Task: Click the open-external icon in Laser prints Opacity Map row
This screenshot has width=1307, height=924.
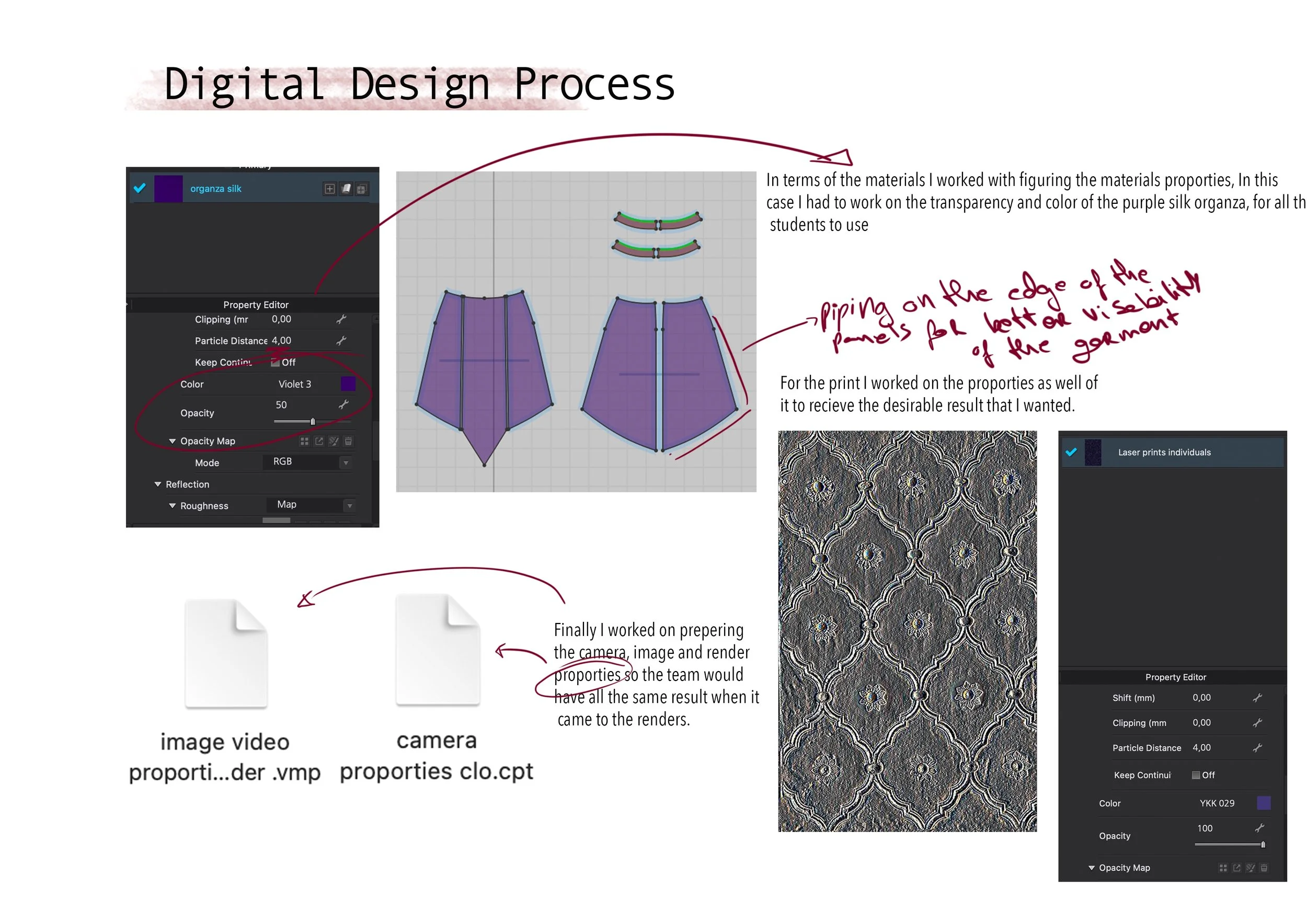Action: (x=1236, y=868)
